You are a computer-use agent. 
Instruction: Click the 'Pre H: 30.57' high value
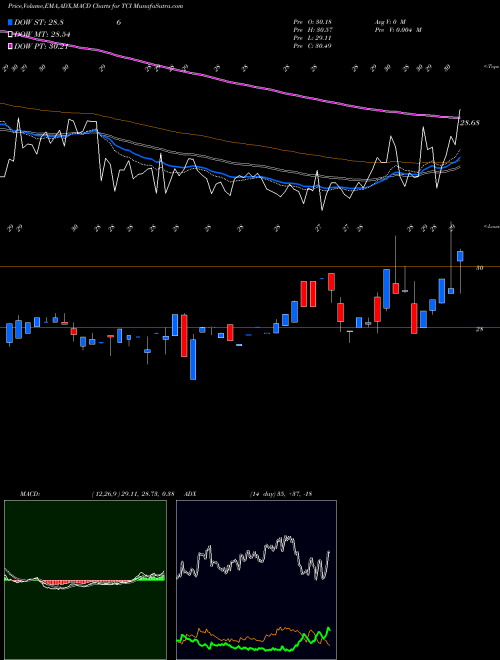click(312, 29)
